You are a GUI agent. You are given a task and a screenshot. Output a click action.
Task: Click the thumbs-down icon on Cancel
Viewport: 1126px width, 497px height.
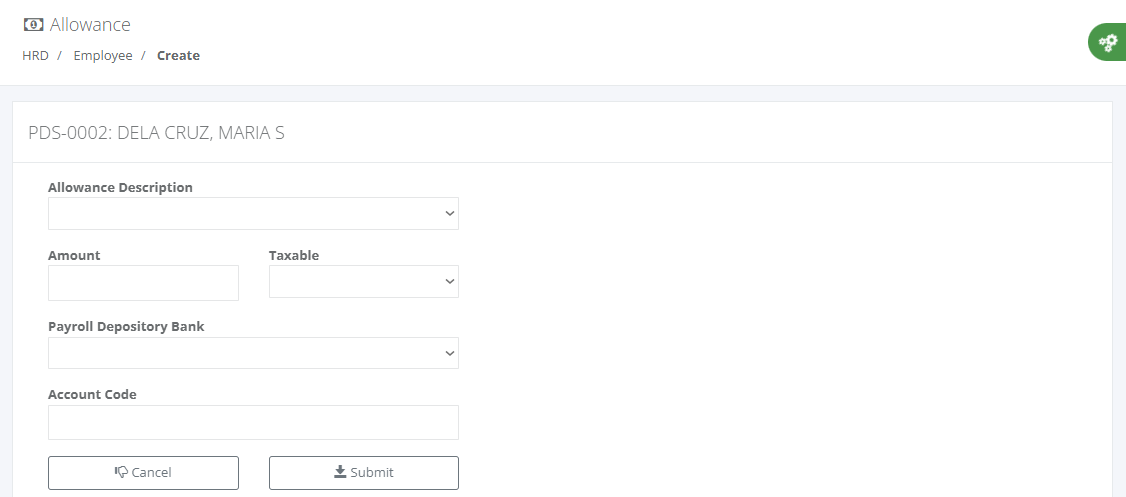click(x=122, y=472)
